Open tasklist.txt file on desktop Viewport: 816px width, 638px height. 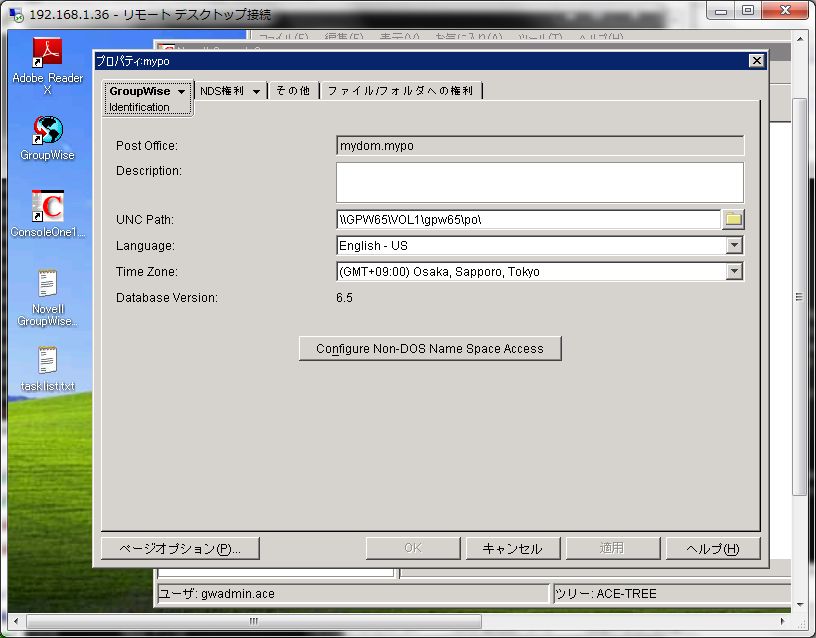(x=47, y=368)
